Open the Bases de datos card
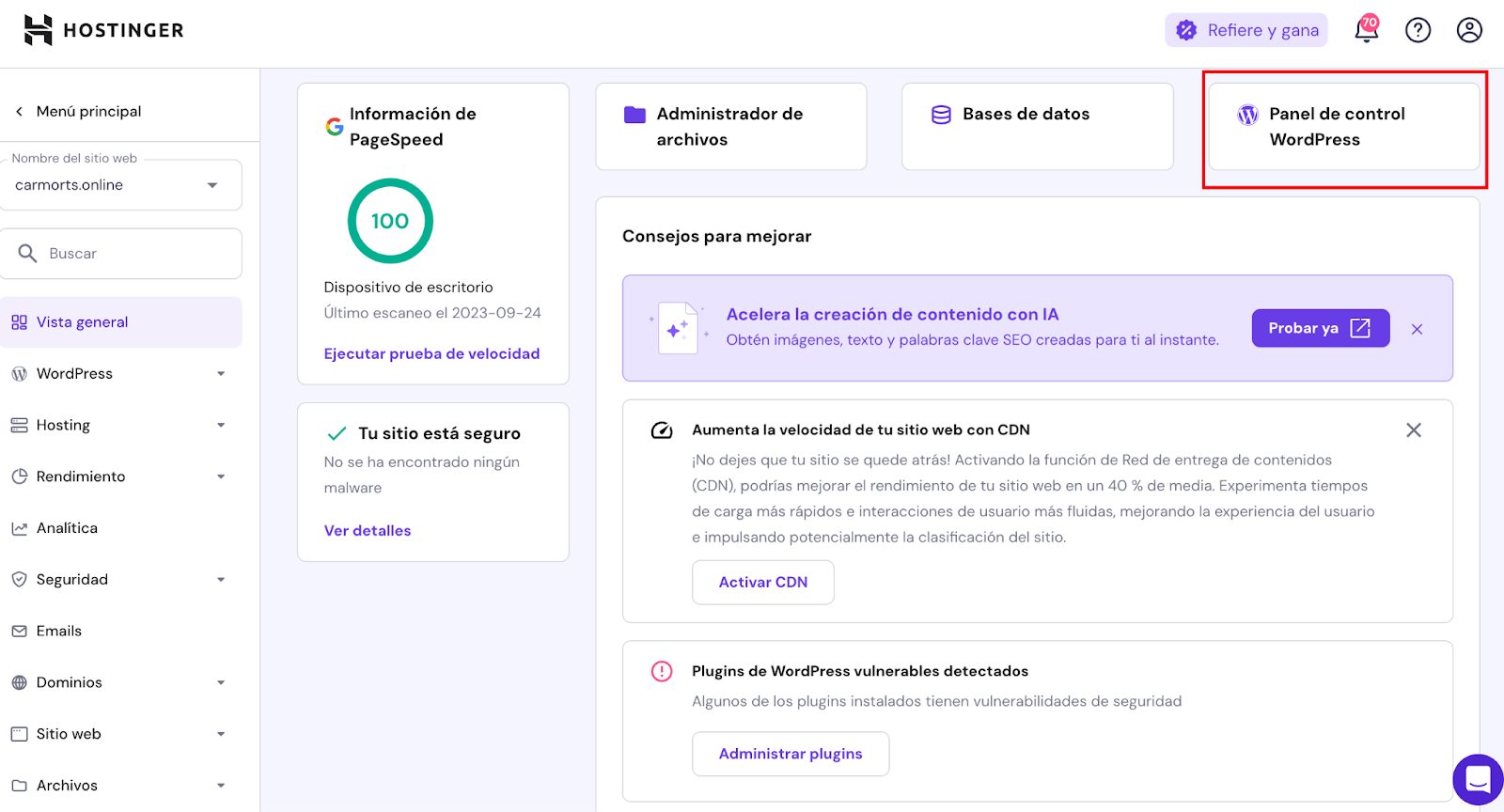This screenshot has width=1504, height=812. pos(1038,127)
